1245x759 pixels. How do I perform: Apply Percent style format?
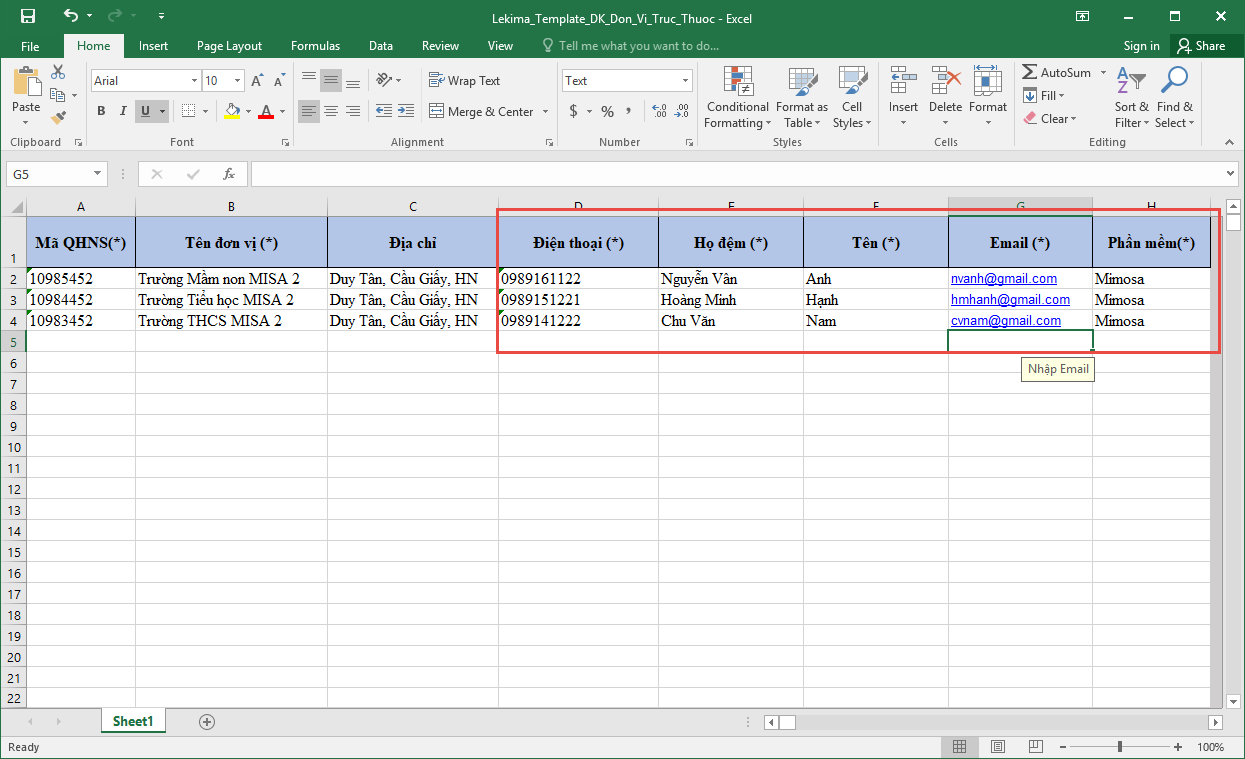[x=607, y=111]
